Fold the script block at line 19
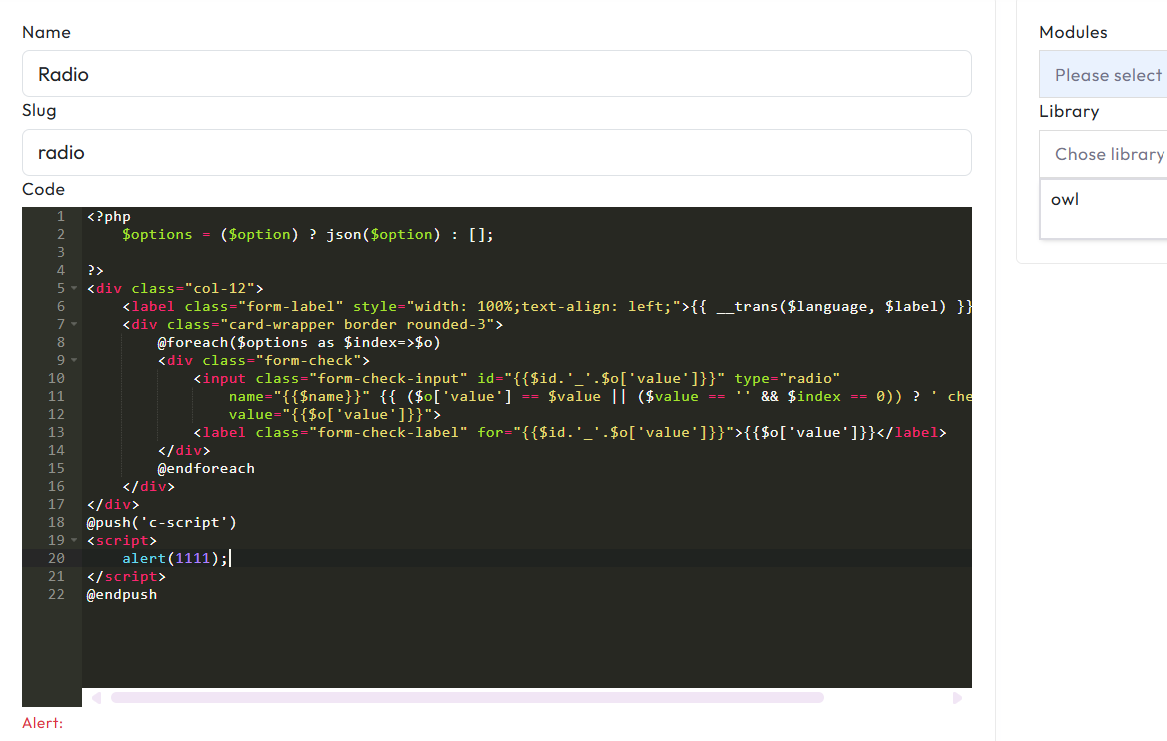 tap(74, 541)
